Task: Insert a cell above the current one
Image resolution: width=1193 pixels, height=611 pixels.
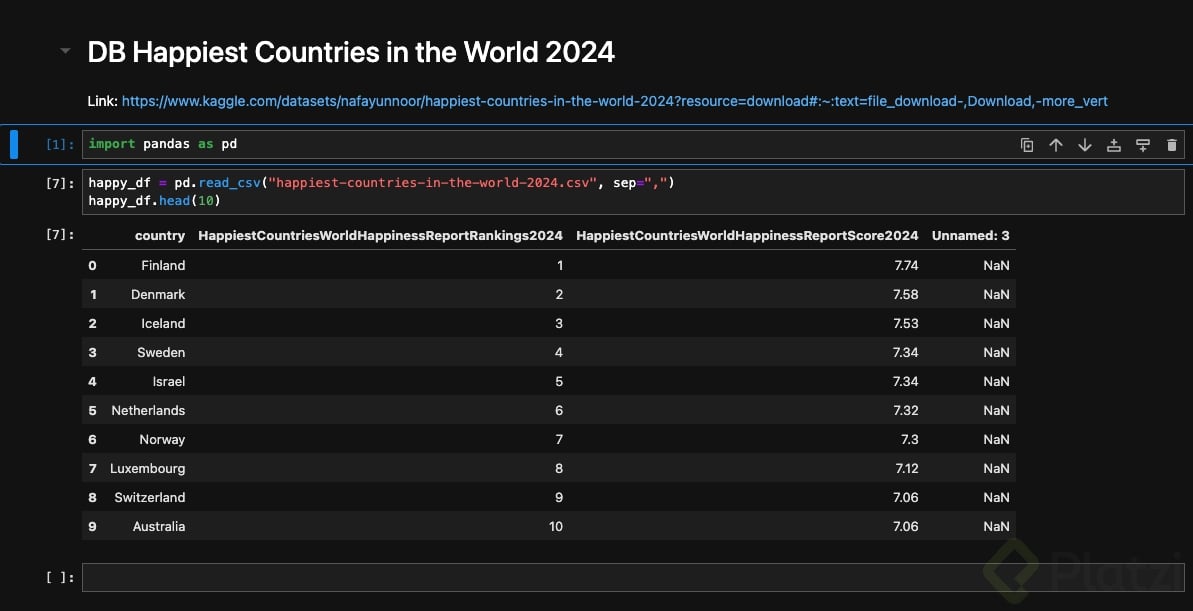Action: click(x=1113, y=145)
